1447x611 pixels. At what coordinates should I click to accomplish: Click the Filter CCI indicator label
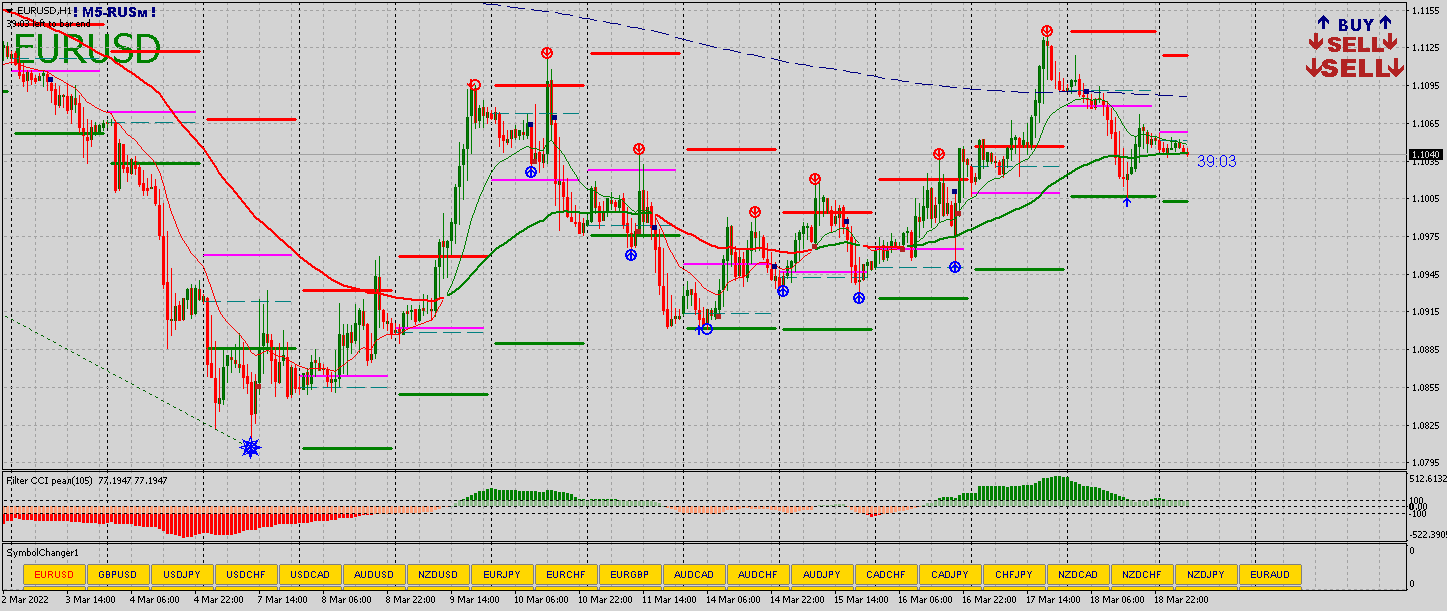tap(50, 481)
